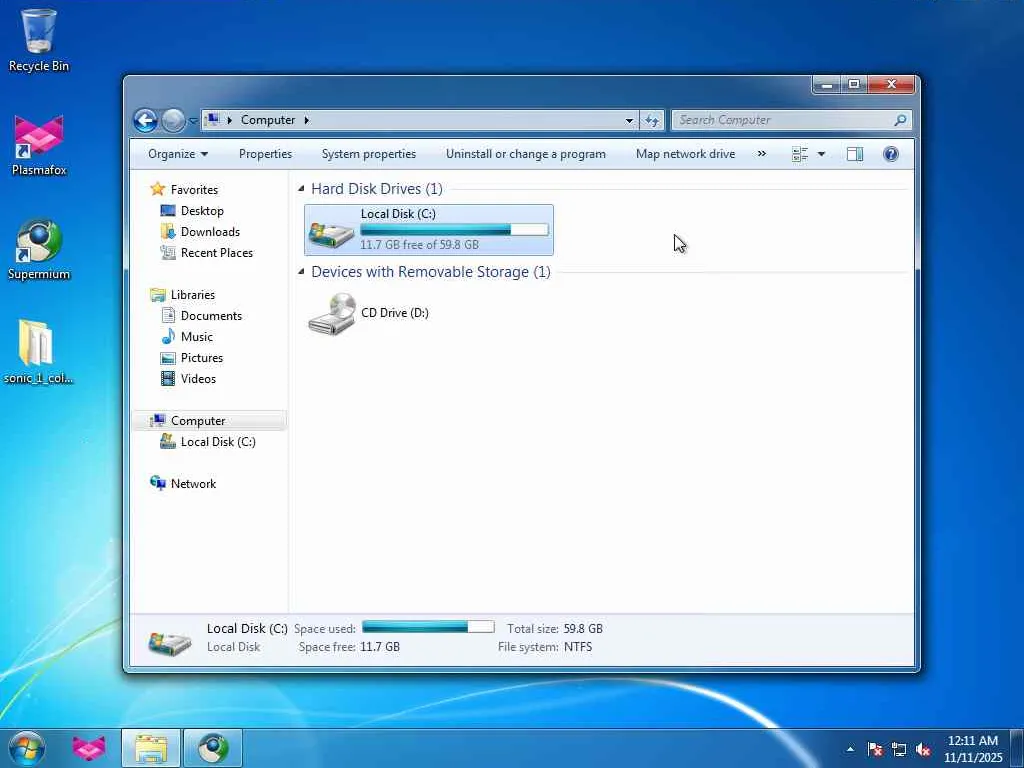Open the view options dropdown arrow
This screenshot has width=1024, height=768.
(822, 154)
